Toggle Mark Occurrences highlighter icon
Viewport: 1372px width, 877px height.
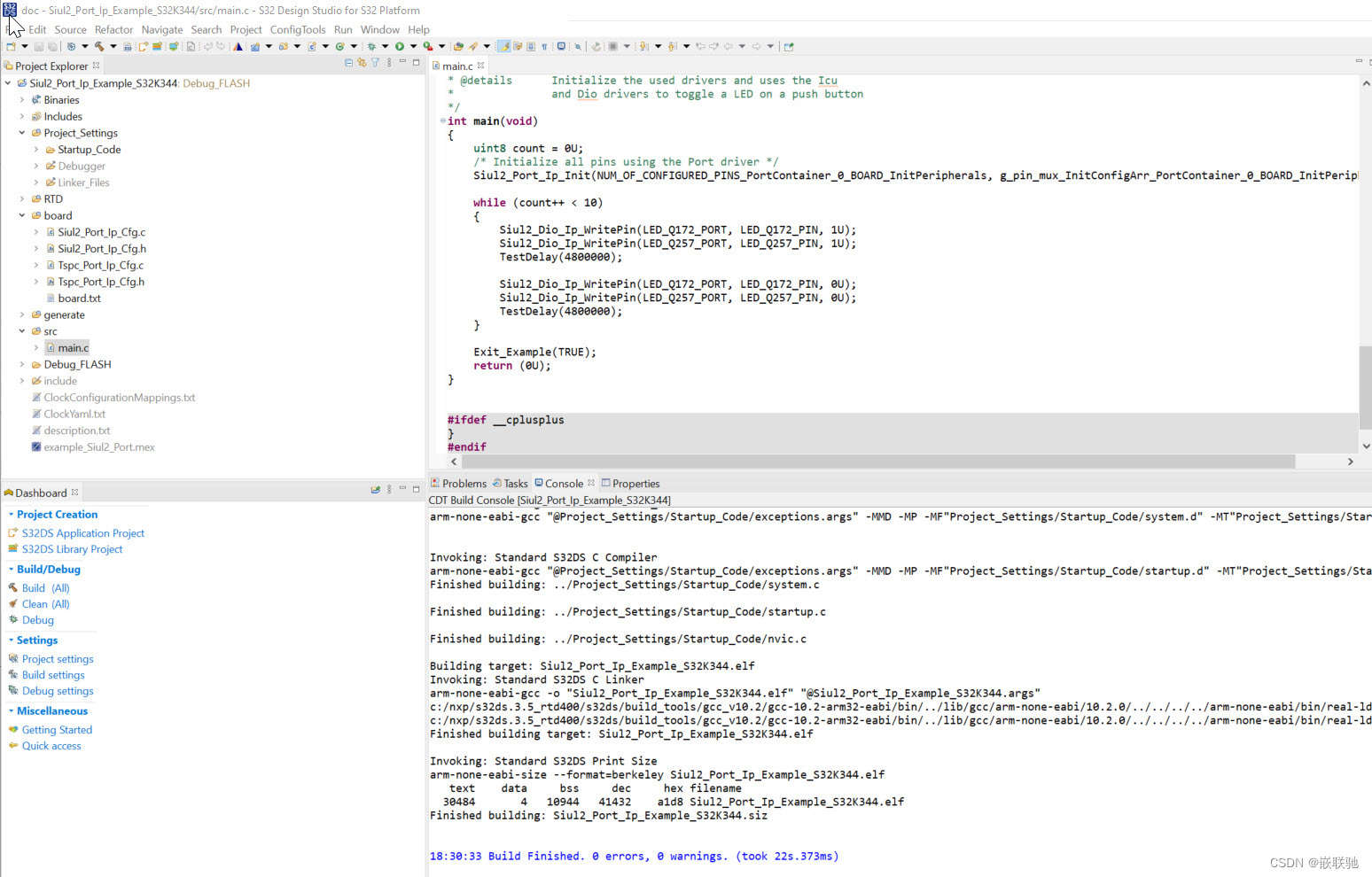coord(503,46)
